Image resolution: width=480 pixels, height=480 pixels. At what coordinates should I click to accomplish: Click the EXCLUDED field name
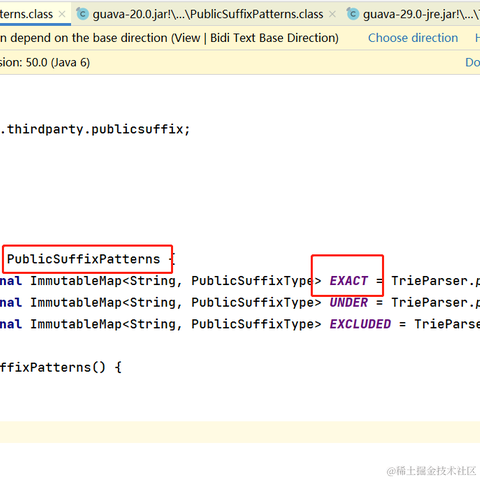(360, 324)
